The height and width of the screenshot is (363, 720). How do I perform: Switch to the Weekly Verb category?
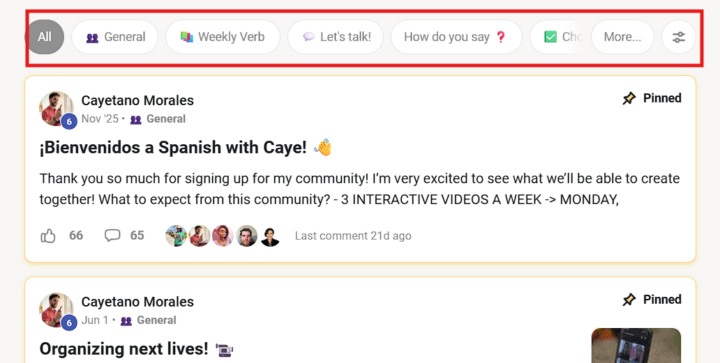tap(223, 37)
